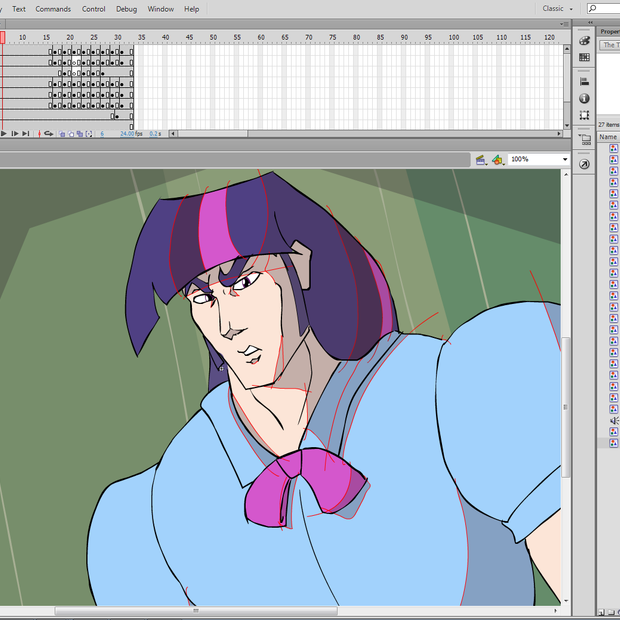Open the Control menu

click(93, 9)
